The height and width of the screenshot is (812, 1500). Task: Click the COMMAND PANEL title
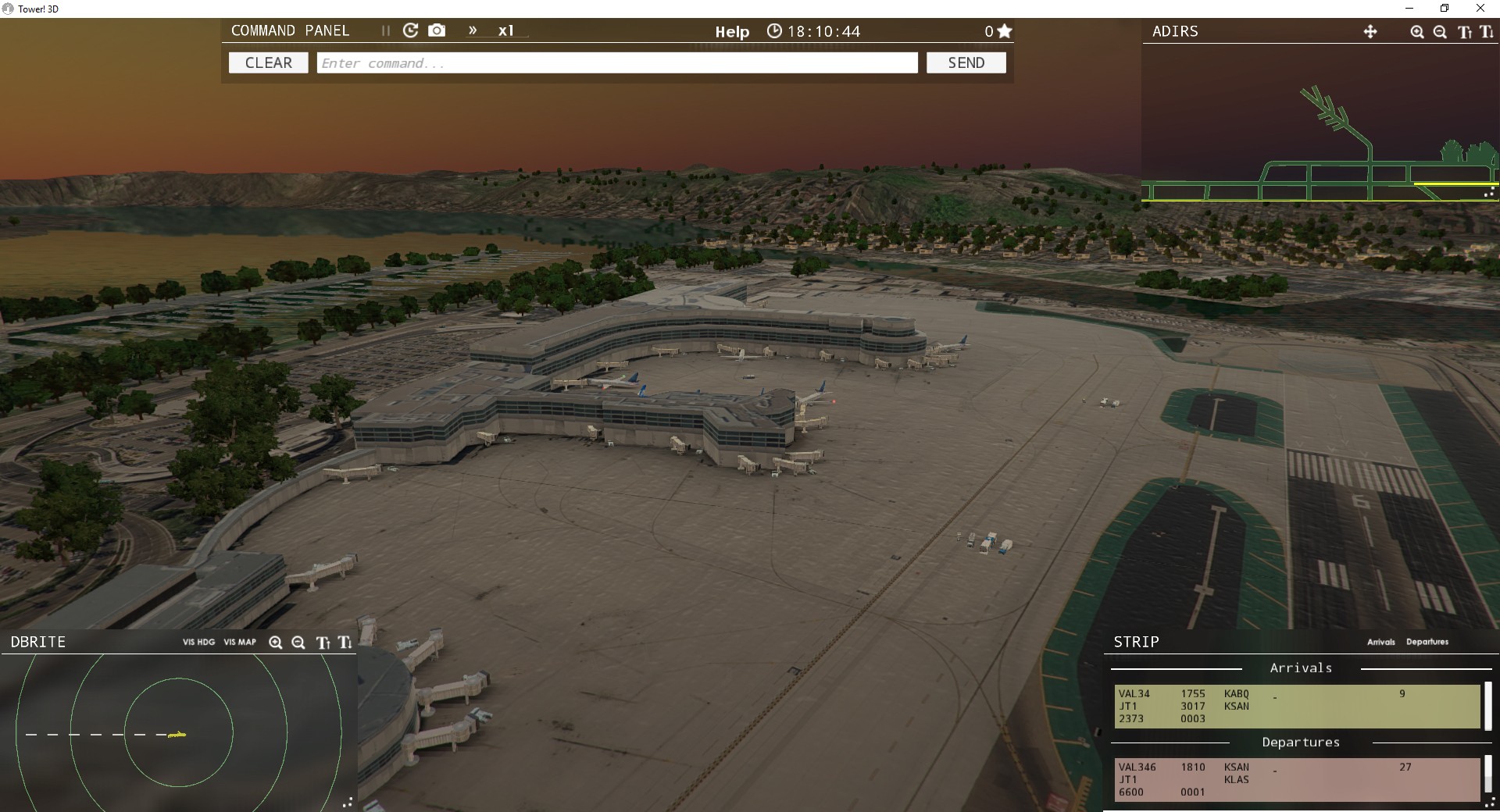290,31
